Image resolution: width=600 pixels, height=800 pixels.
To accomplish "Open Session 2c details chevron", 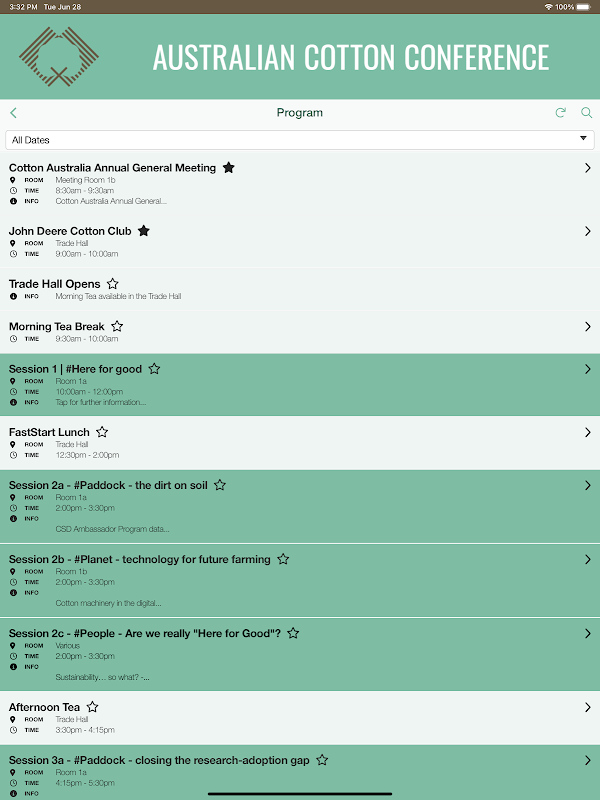I will pyautogui.click(x=587, y=633).
